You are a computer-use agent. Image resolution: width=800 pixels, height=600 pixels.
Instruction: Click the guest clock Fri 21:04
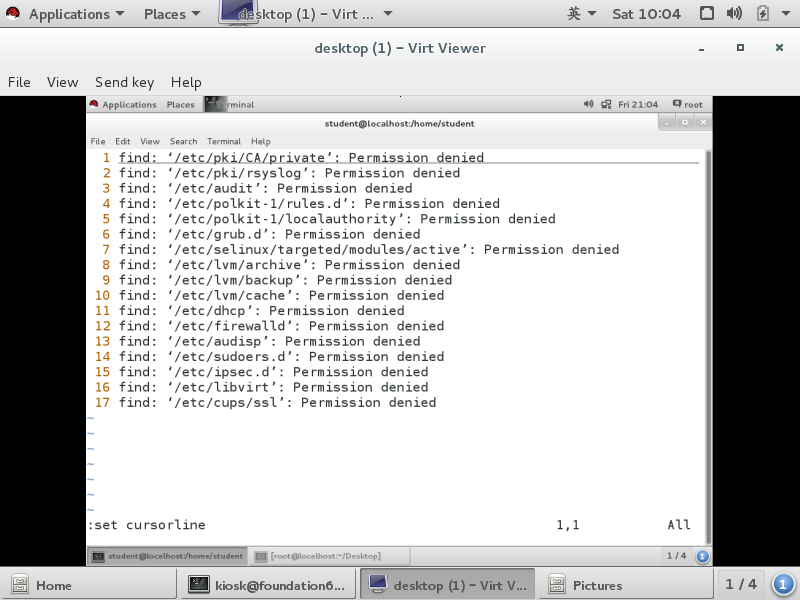click(638, 105)
